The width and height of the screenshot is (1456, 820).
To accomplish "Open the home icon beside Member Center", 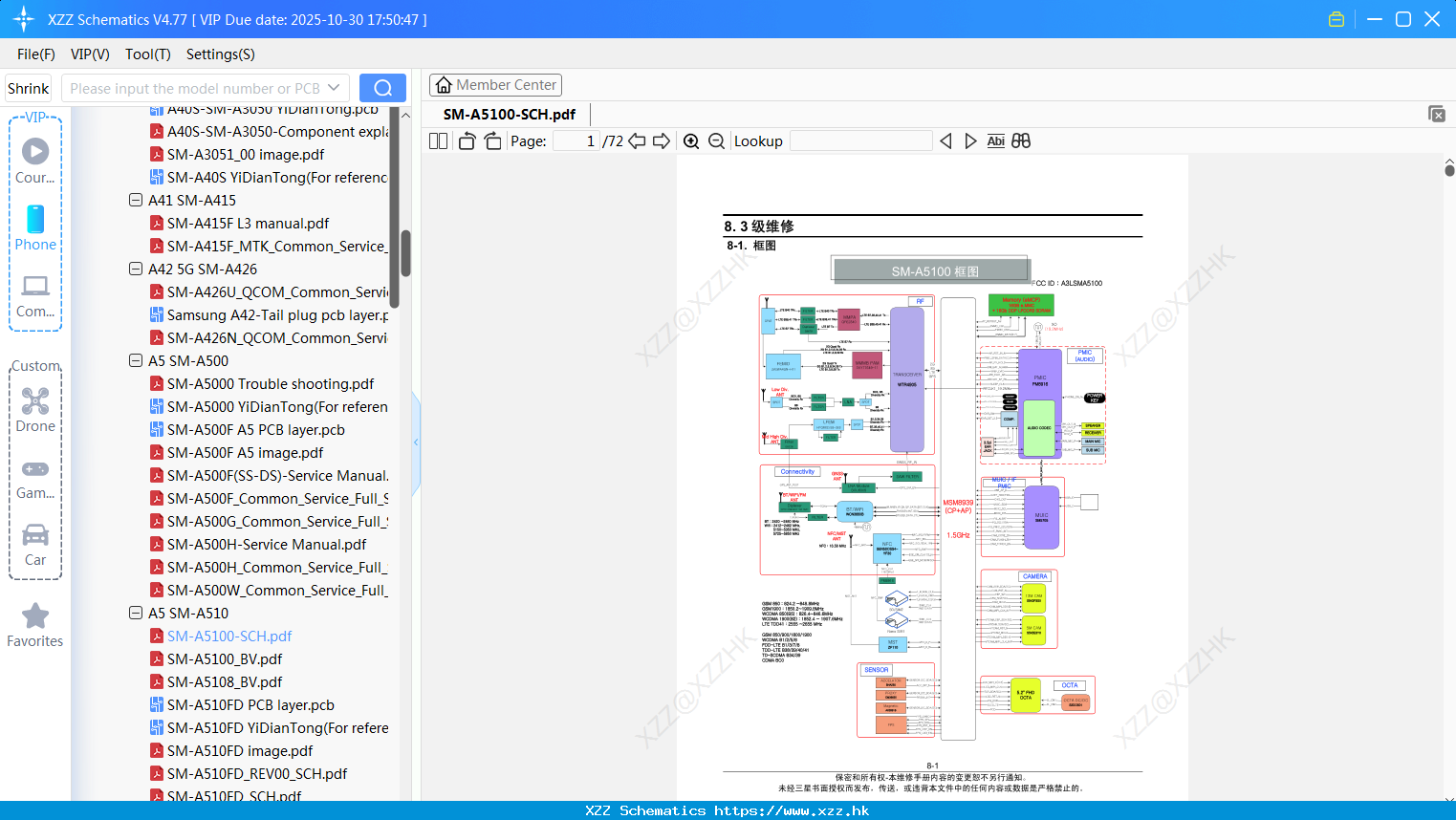I will coord(444,85).
